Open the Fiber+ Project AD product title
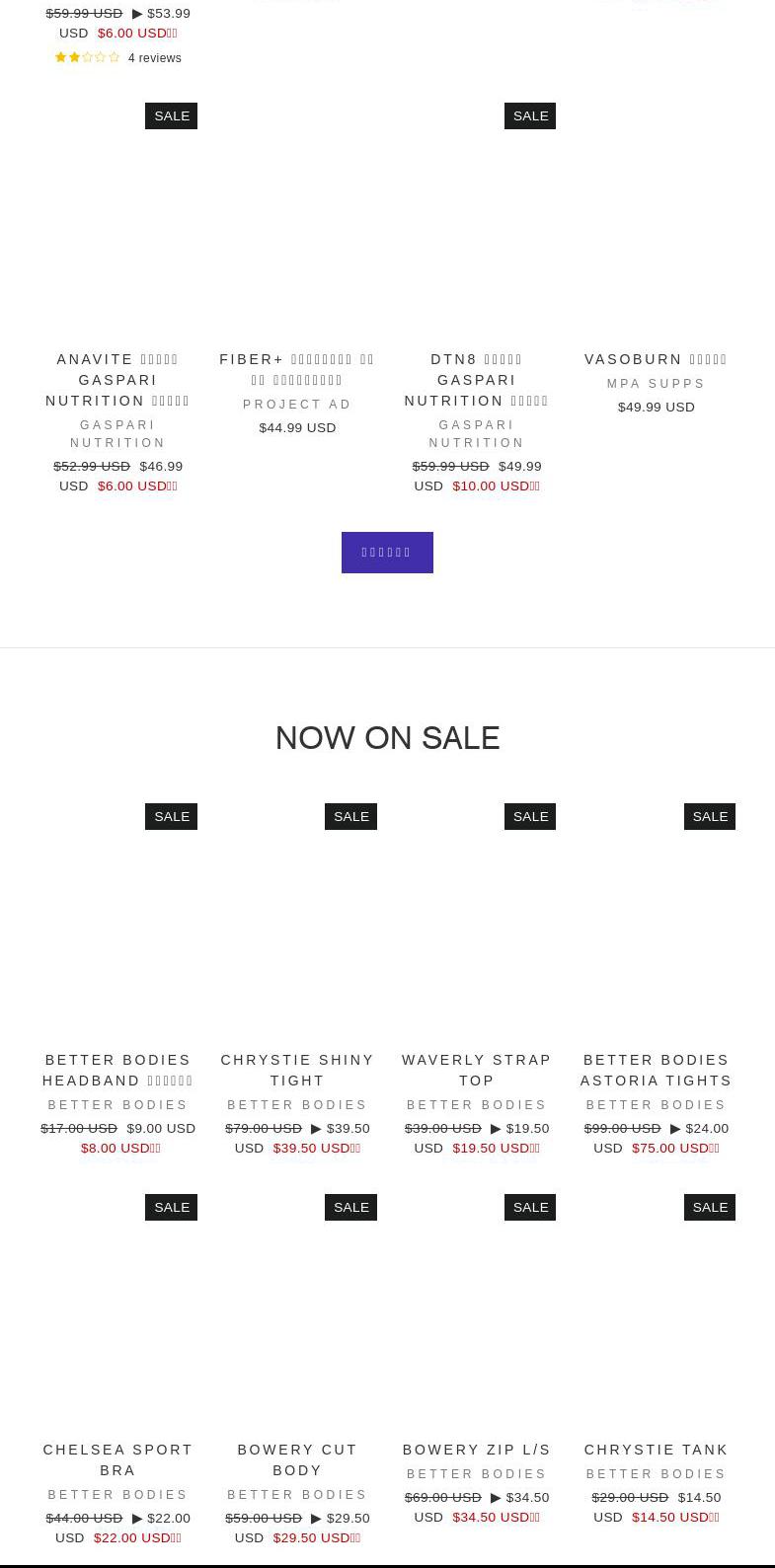 point(297,370)
